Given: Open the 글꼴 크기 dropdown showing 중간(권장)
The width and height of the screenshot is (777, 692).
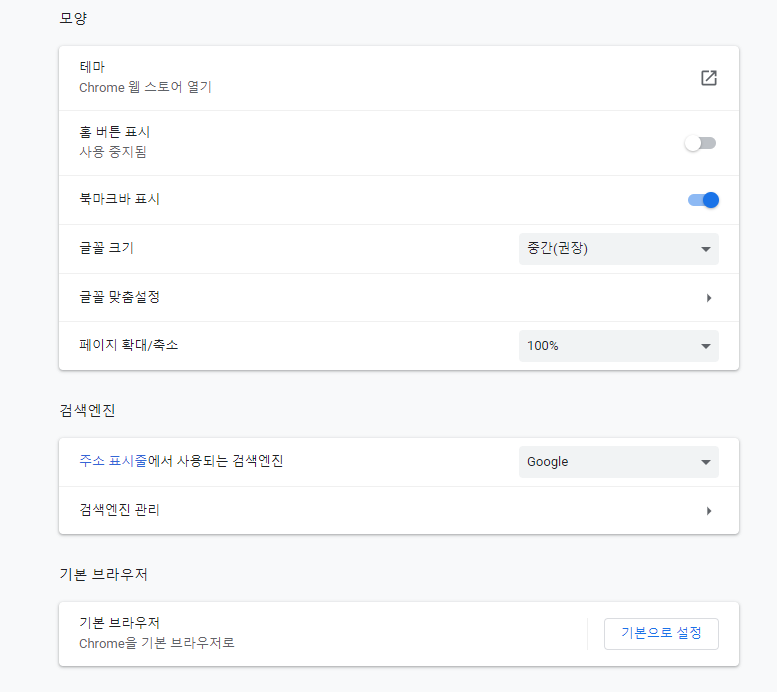Looking at the screenshot, I should point(618,249).
